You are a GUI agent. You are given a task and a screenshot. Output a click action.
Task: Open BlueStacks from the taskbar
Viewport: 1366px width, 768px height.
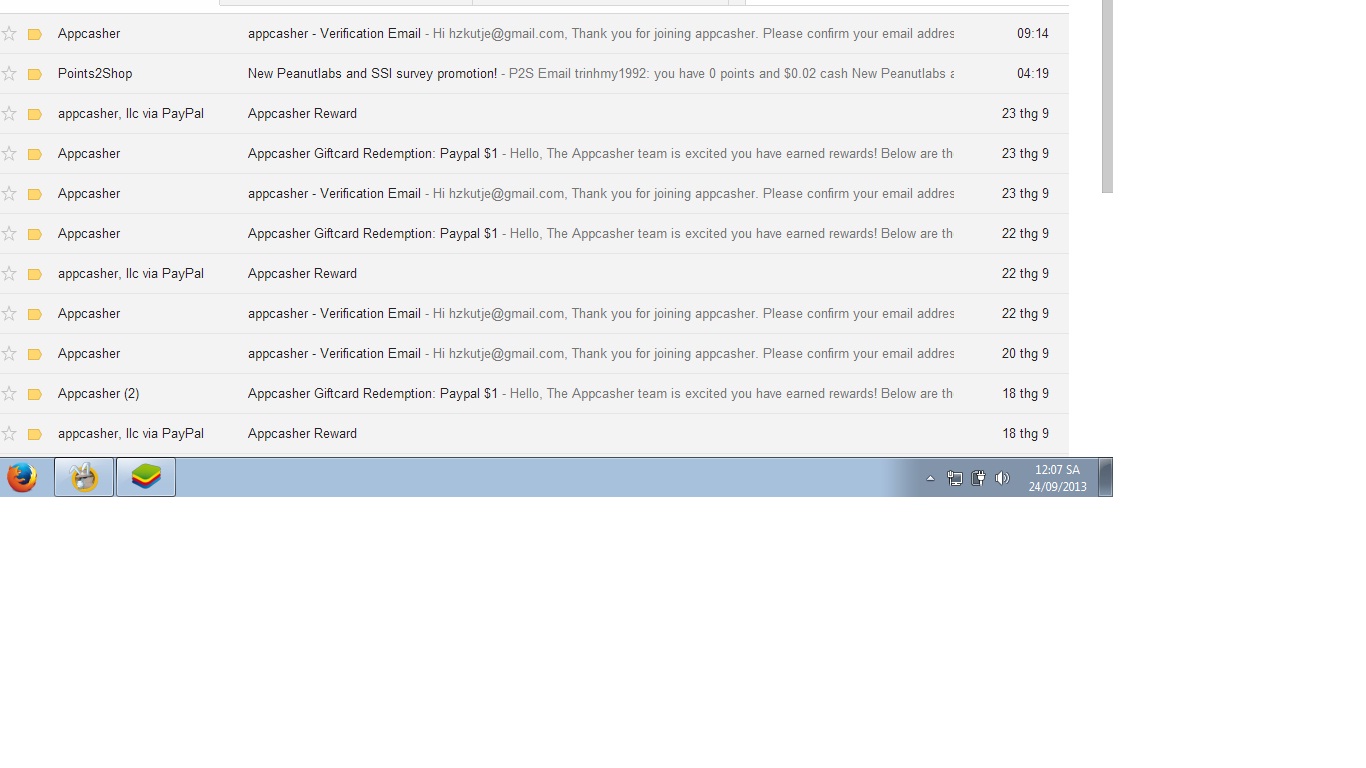click(146, 478)
